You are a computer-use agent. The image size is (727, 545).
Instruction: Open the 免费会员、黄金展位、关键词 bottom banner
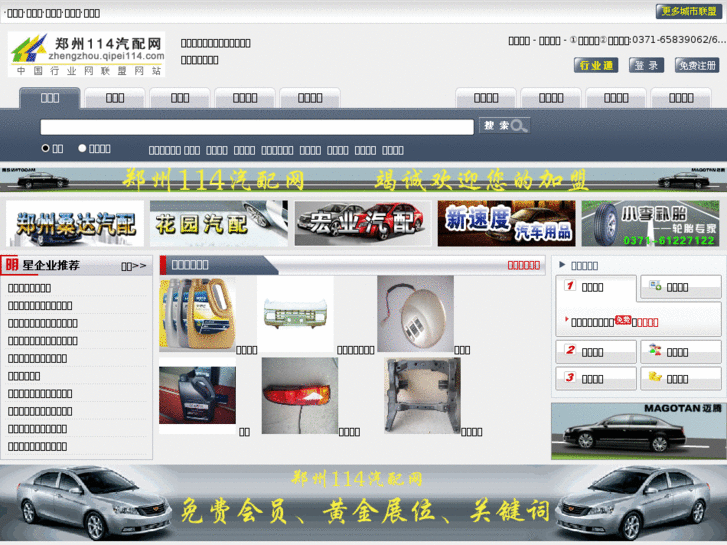(x=364, y=504)
